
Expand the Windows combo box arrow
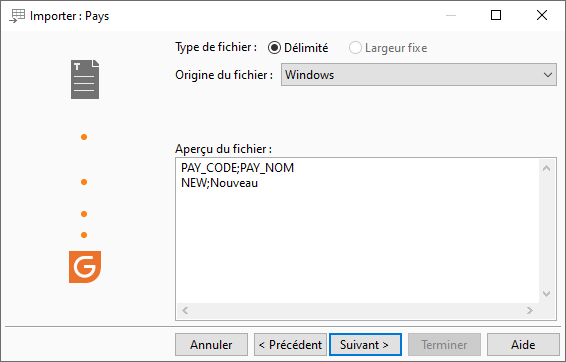(548, 75)
